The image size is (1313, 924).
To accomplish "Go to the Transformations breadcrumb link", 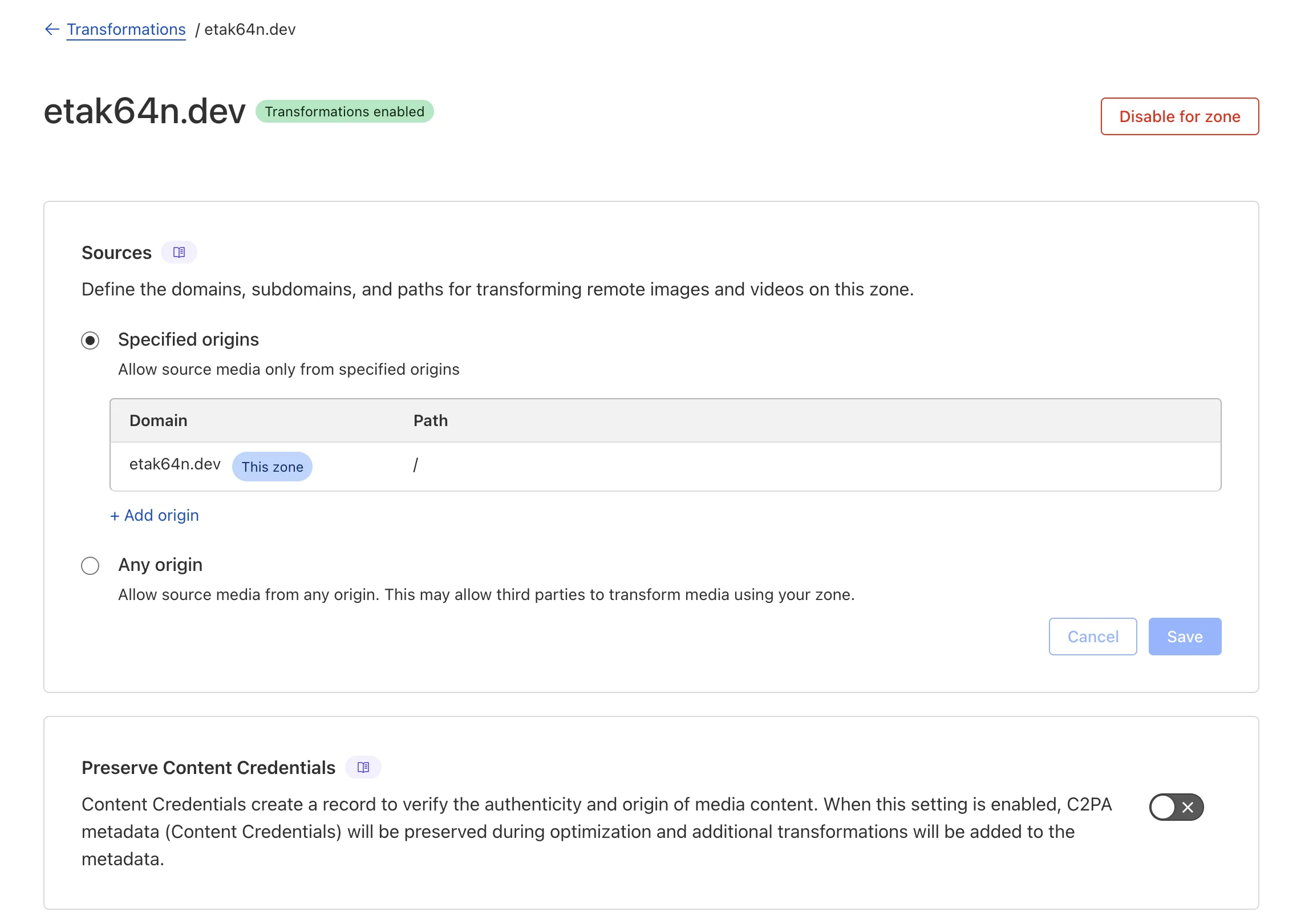I will point(126,29).
